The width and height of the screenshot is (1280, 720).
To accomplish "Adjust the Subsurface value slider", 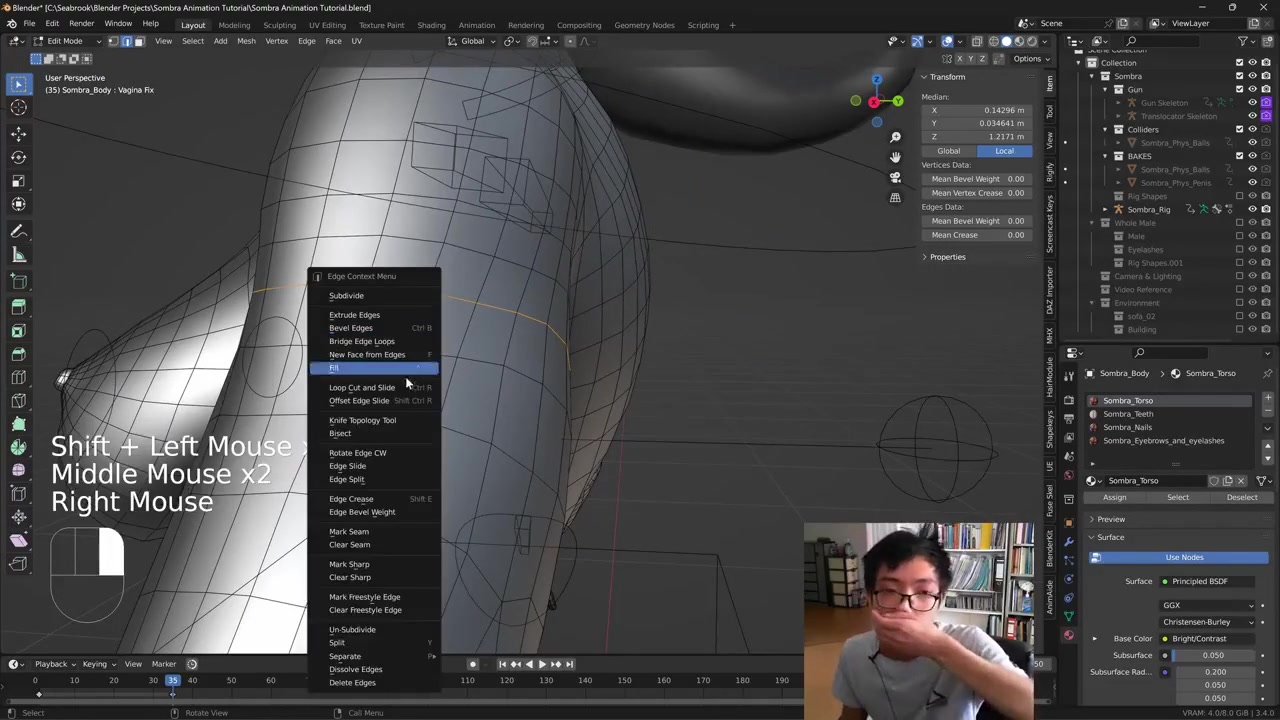I will pos(1212,655).
